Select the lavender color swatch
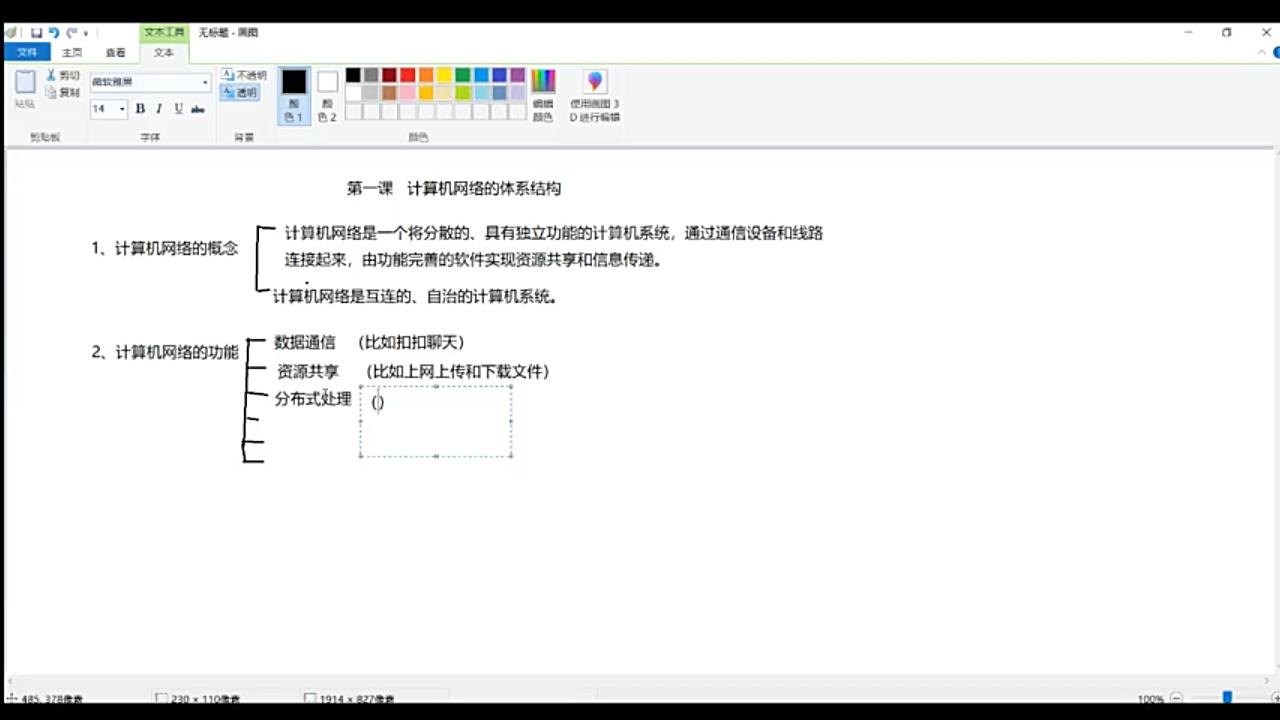Viewport: 1280px width, 720px height. pos(518,93)
